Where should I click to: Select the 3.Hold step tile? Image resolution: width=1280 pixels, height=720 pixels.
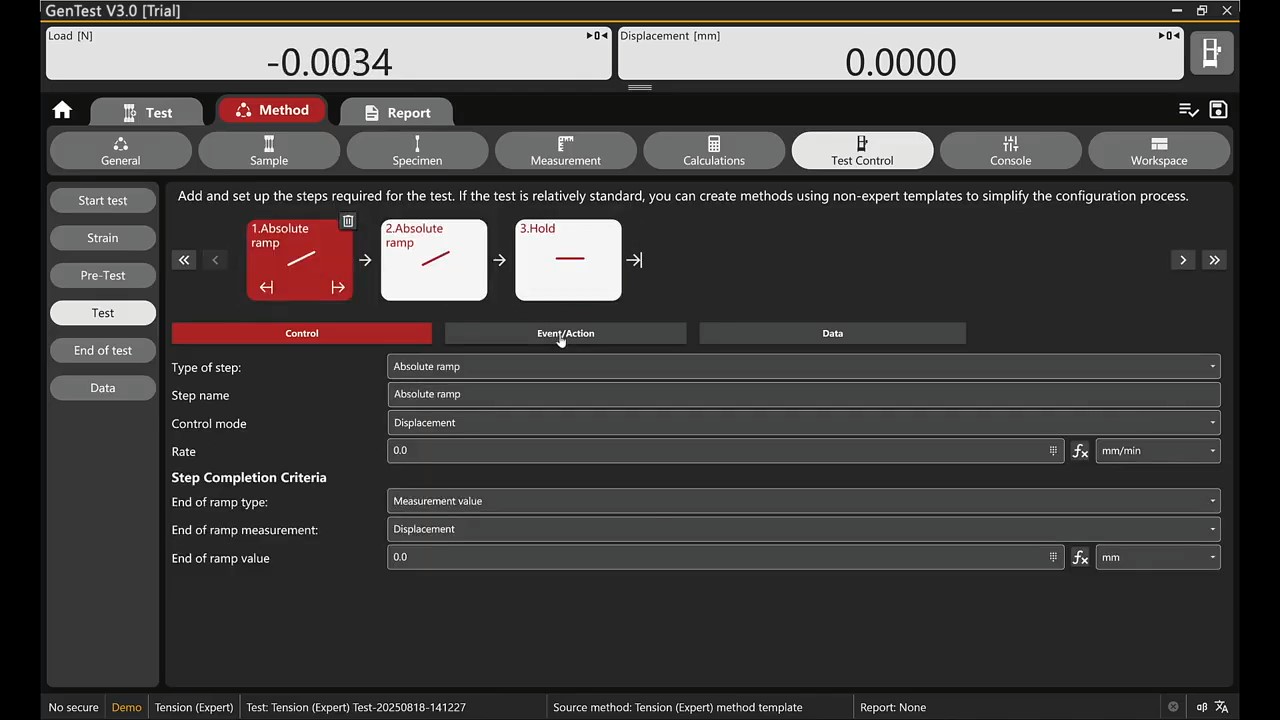coord(568,260)
